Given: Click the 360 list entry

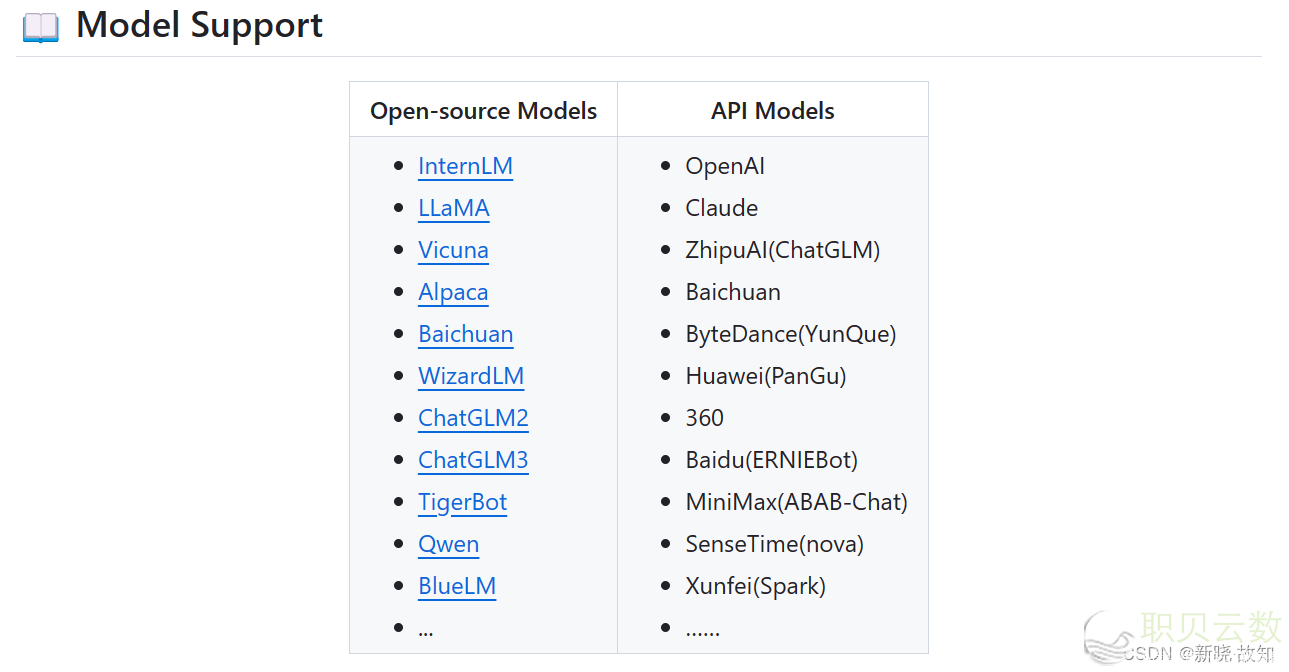Looking at the screenshot, I should pyautogui.click(x=704, y=418).
